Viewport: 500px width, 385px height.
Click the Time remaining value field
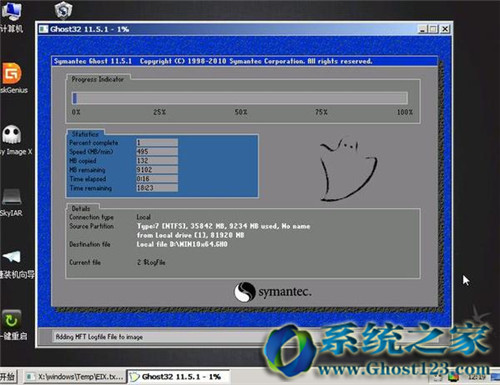(157, 188)
